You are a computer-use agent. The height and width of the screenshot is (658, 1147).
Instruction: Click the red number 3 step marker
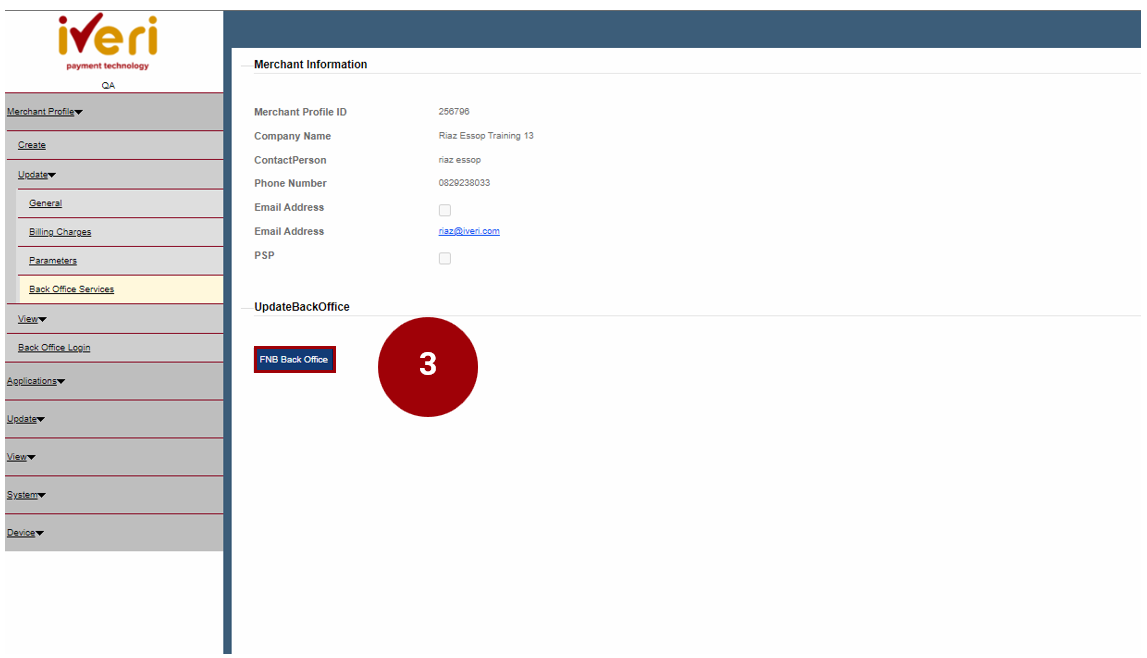(427, 366)
